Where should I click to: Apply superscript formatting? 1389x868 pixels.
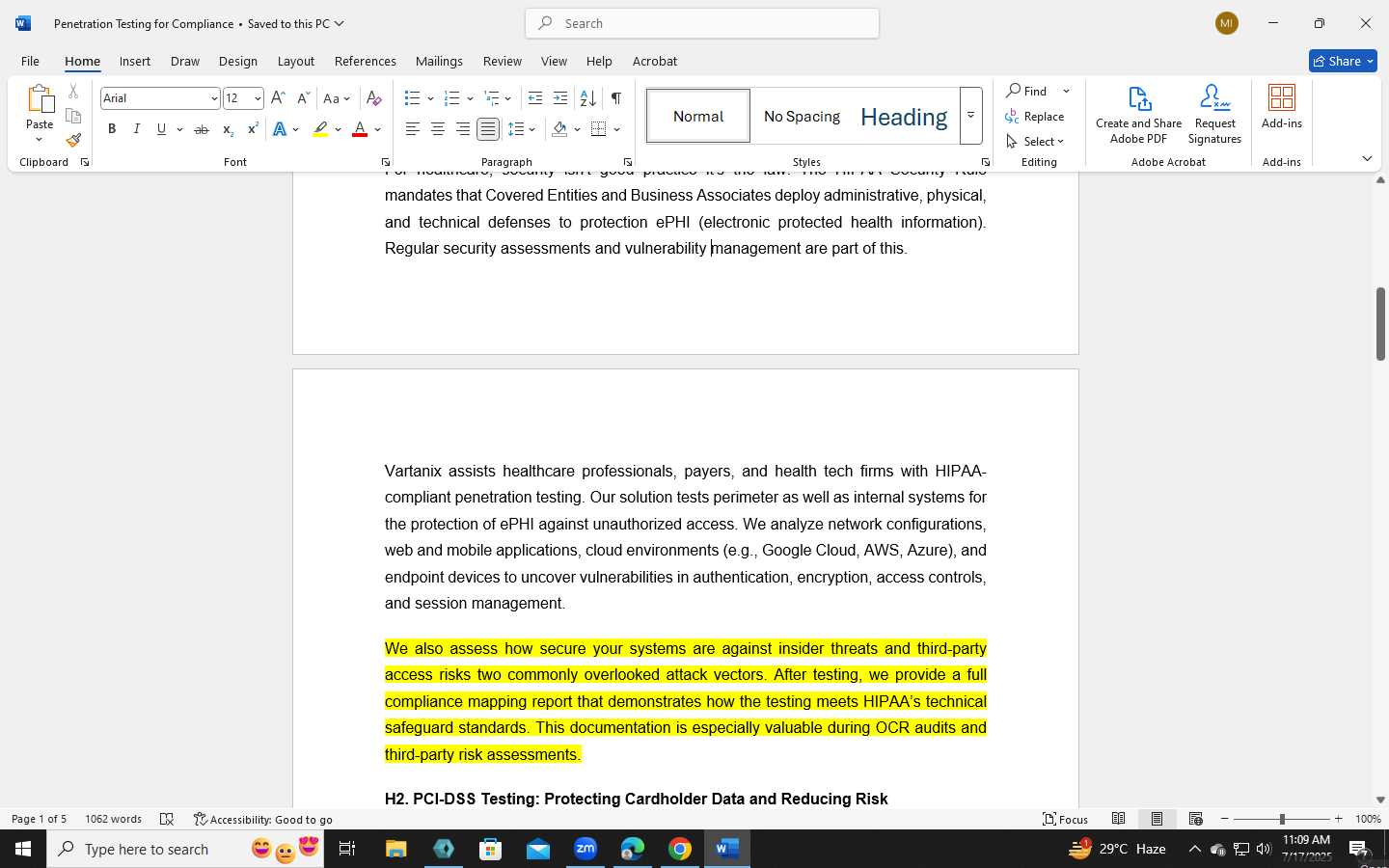click(x=253, y=129)
